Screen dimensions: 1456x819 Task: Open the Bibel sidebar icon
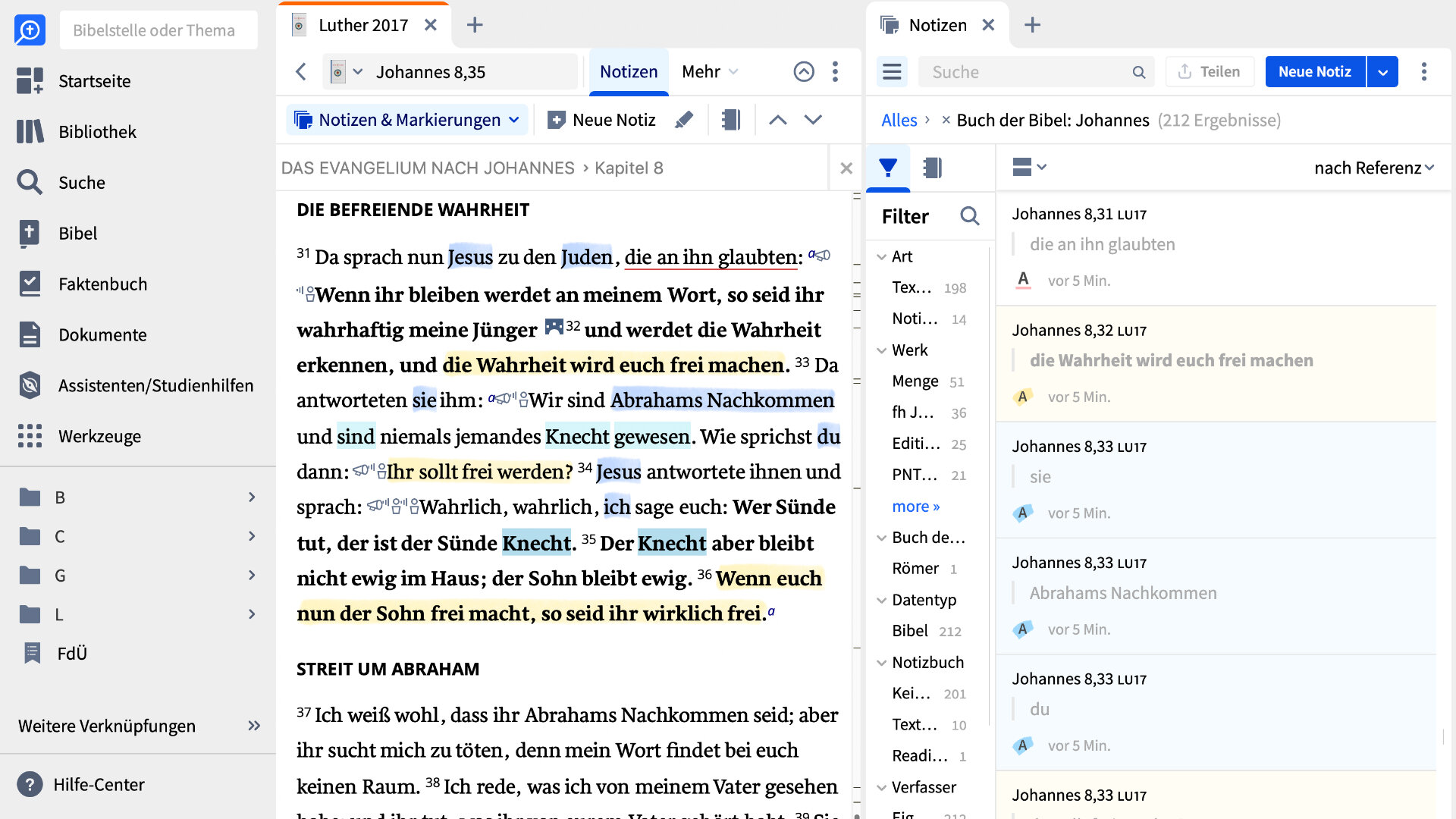coord(30,234)
